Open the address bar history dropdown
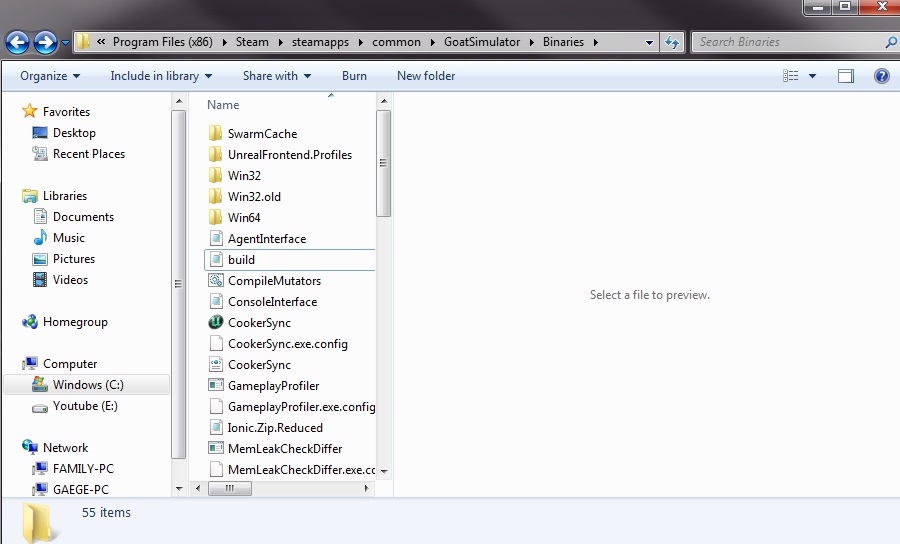The image size is (900, 544). point(649,42)
